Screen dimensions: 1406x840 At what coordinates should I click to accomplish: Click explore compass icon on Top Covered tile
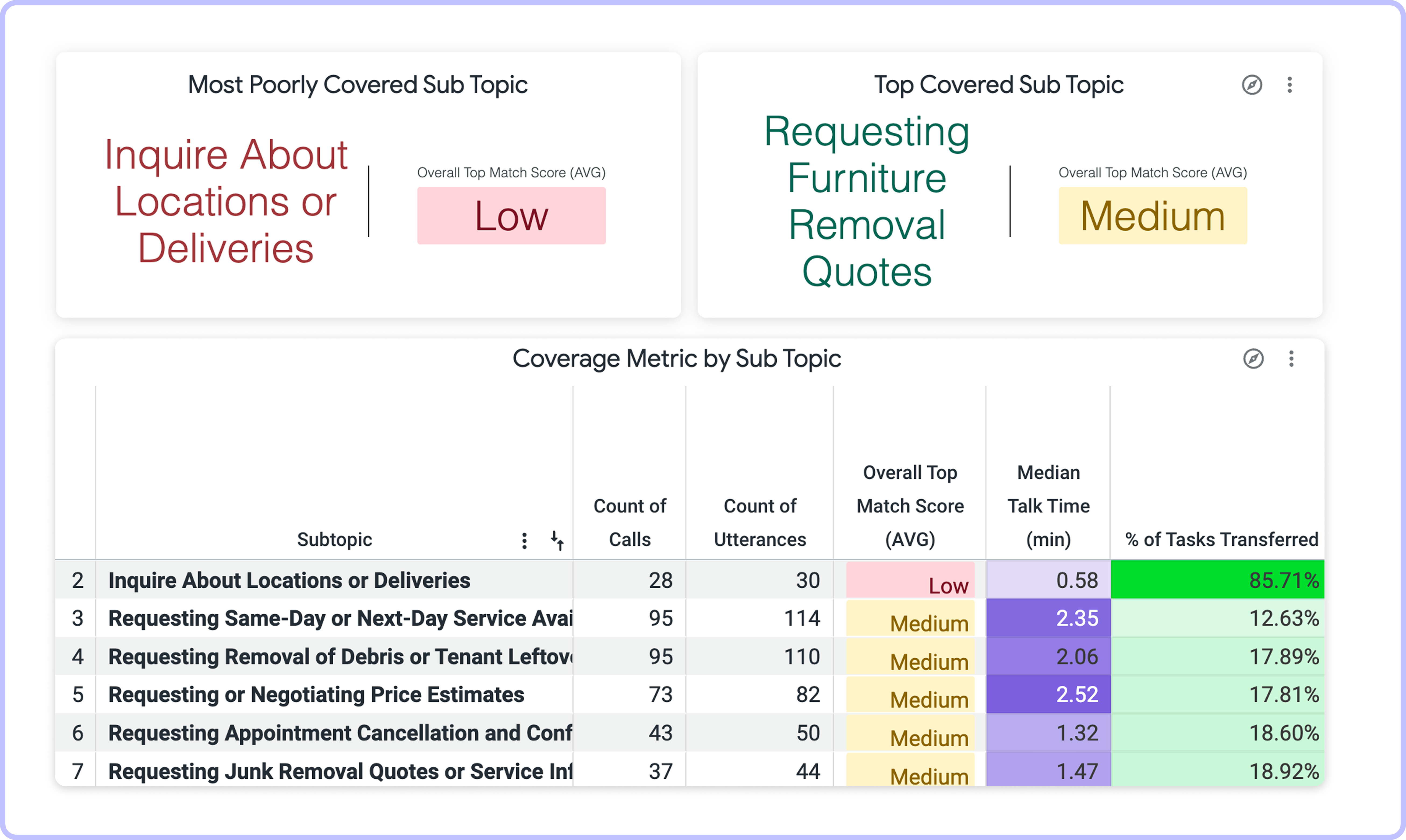(x=1252, y=85)
